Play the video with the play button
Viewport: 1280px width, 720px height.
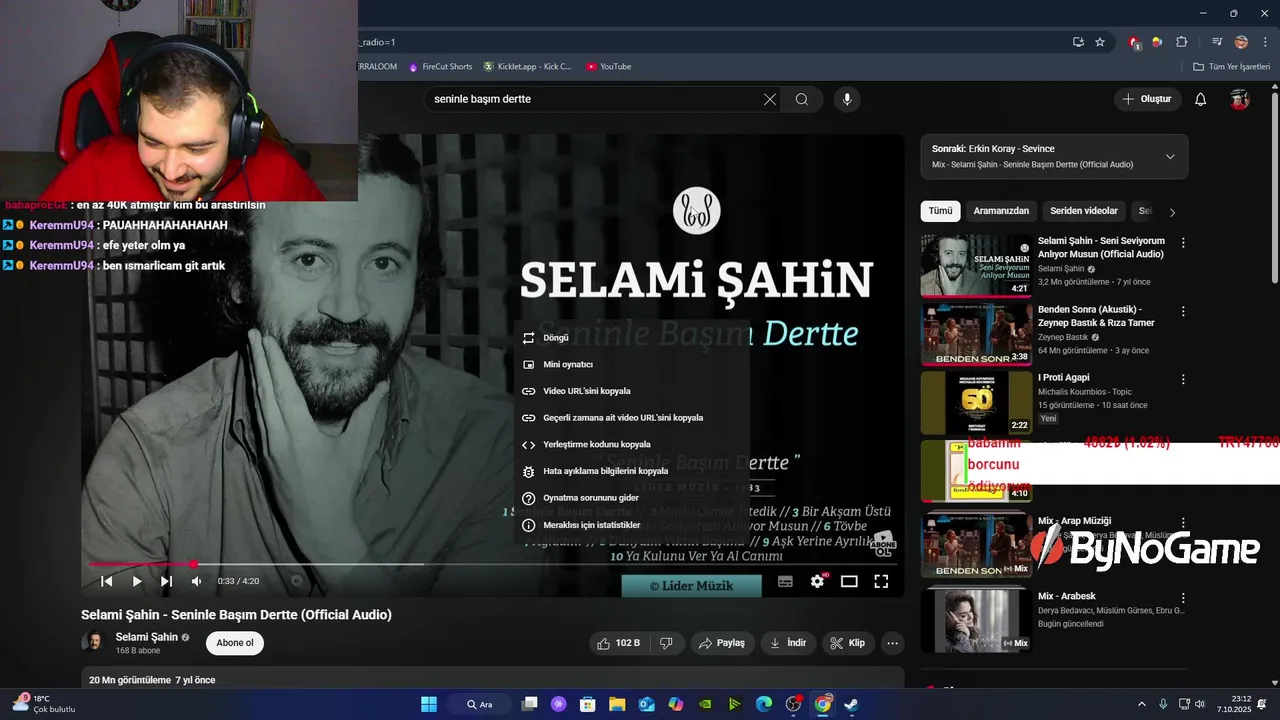pos(137,581)
